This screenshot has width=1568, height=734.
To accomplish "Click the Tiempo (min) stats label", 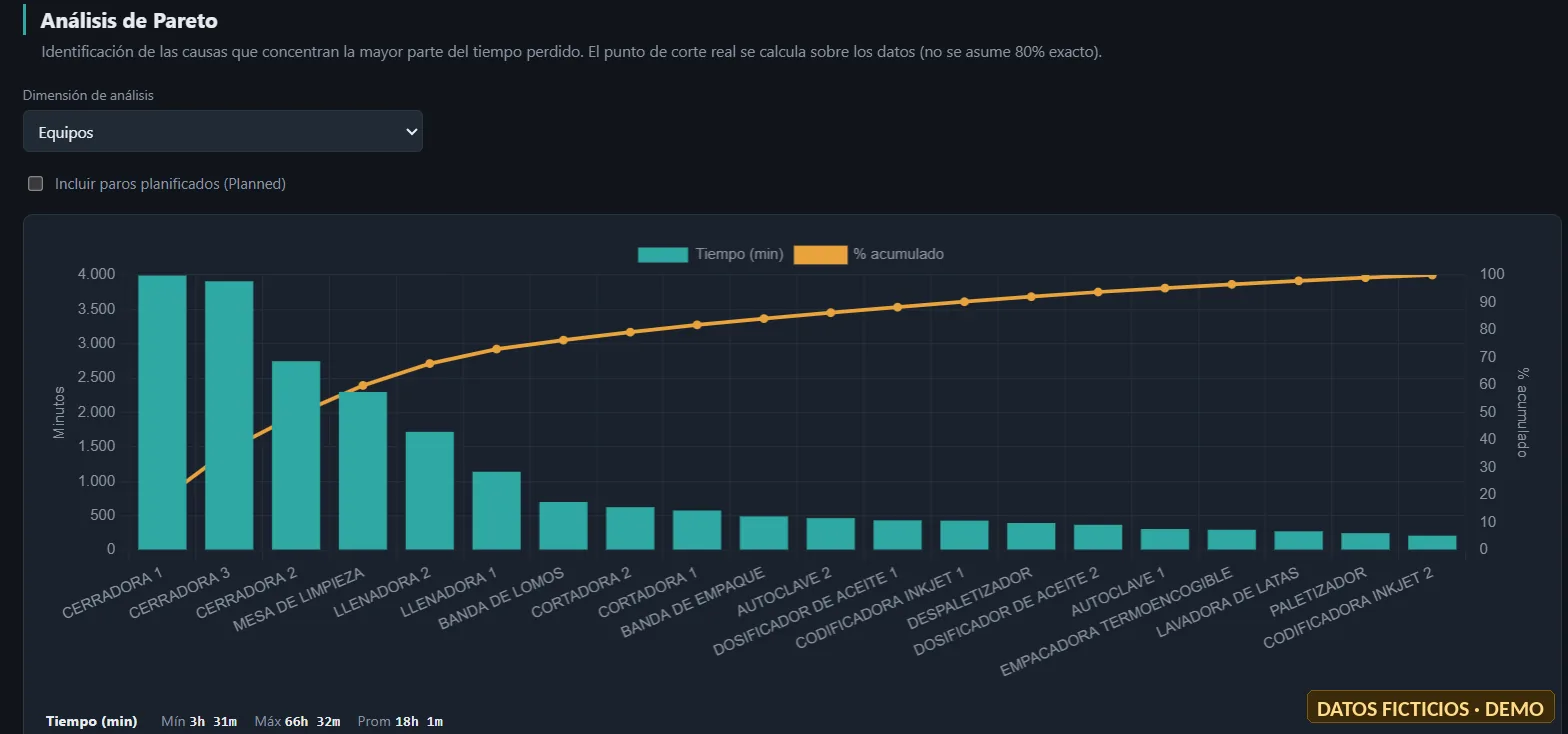I will [91, 721].
